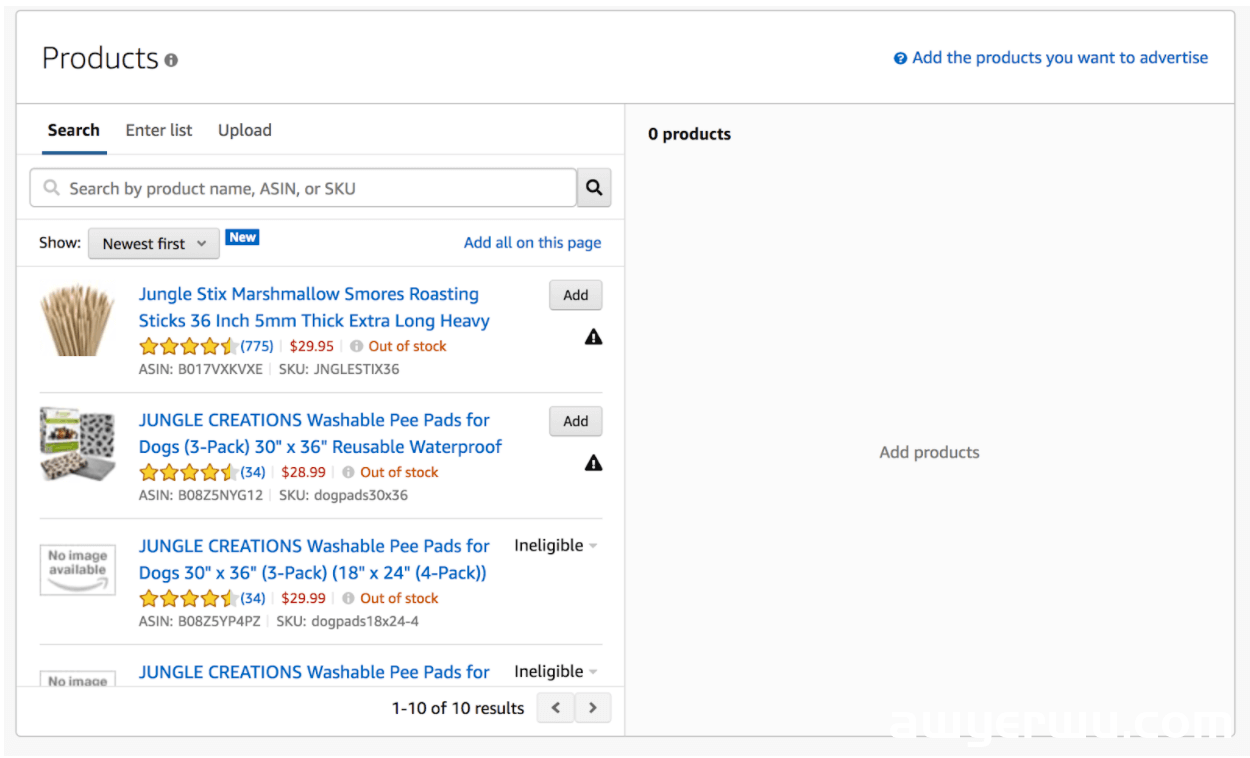Click info icon next to Jungle Stix Out of stock

(357, 346)
